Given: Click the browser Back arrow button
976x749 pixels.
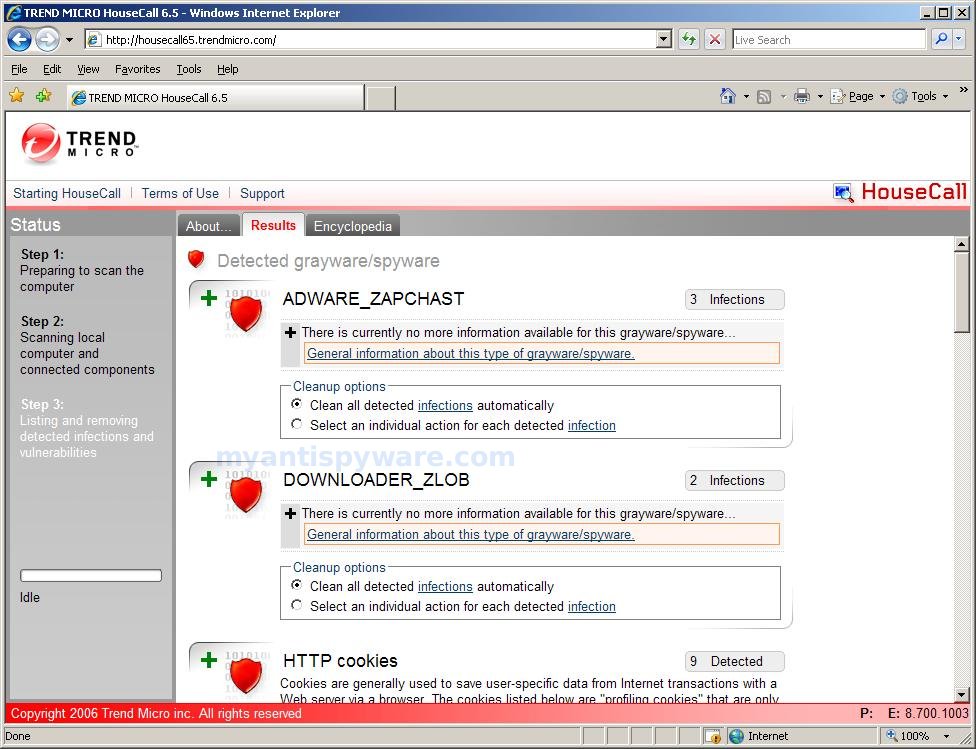Looking at the screenshot, I should (20, 40).
